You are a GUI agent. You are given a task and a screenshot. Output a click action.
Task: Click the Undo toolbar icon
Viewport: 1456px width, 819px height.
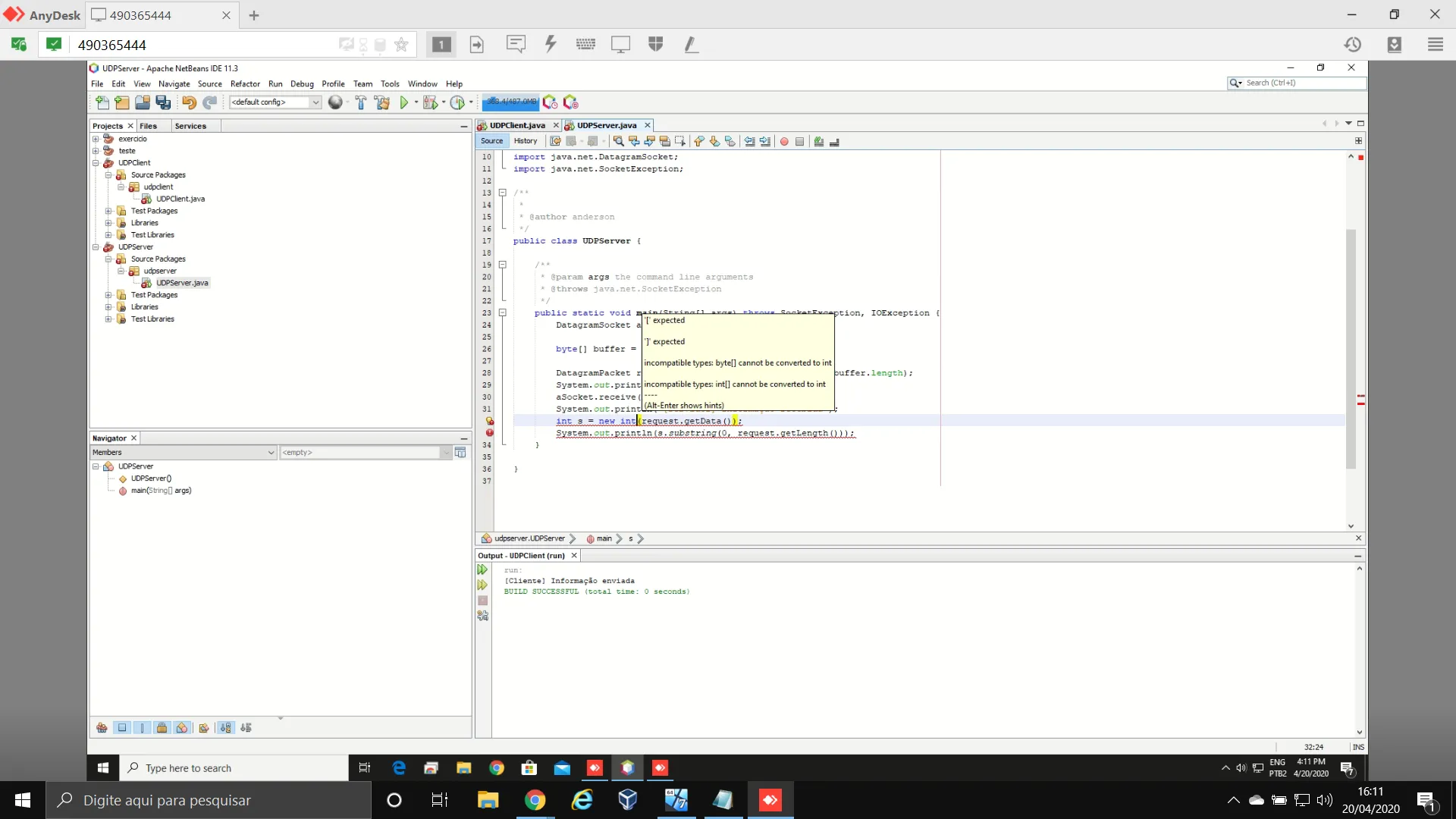189,102
